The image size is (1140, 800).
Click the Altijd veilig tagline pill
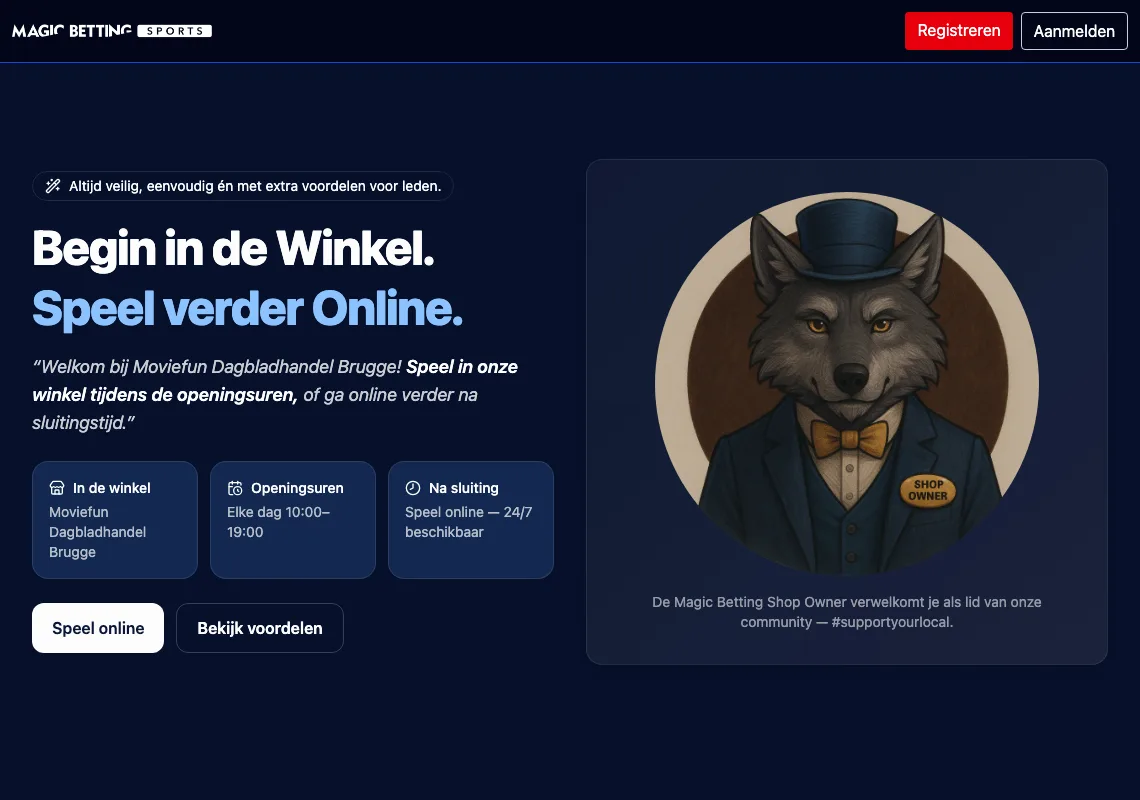pyautogui.click(x=243, y=186)
